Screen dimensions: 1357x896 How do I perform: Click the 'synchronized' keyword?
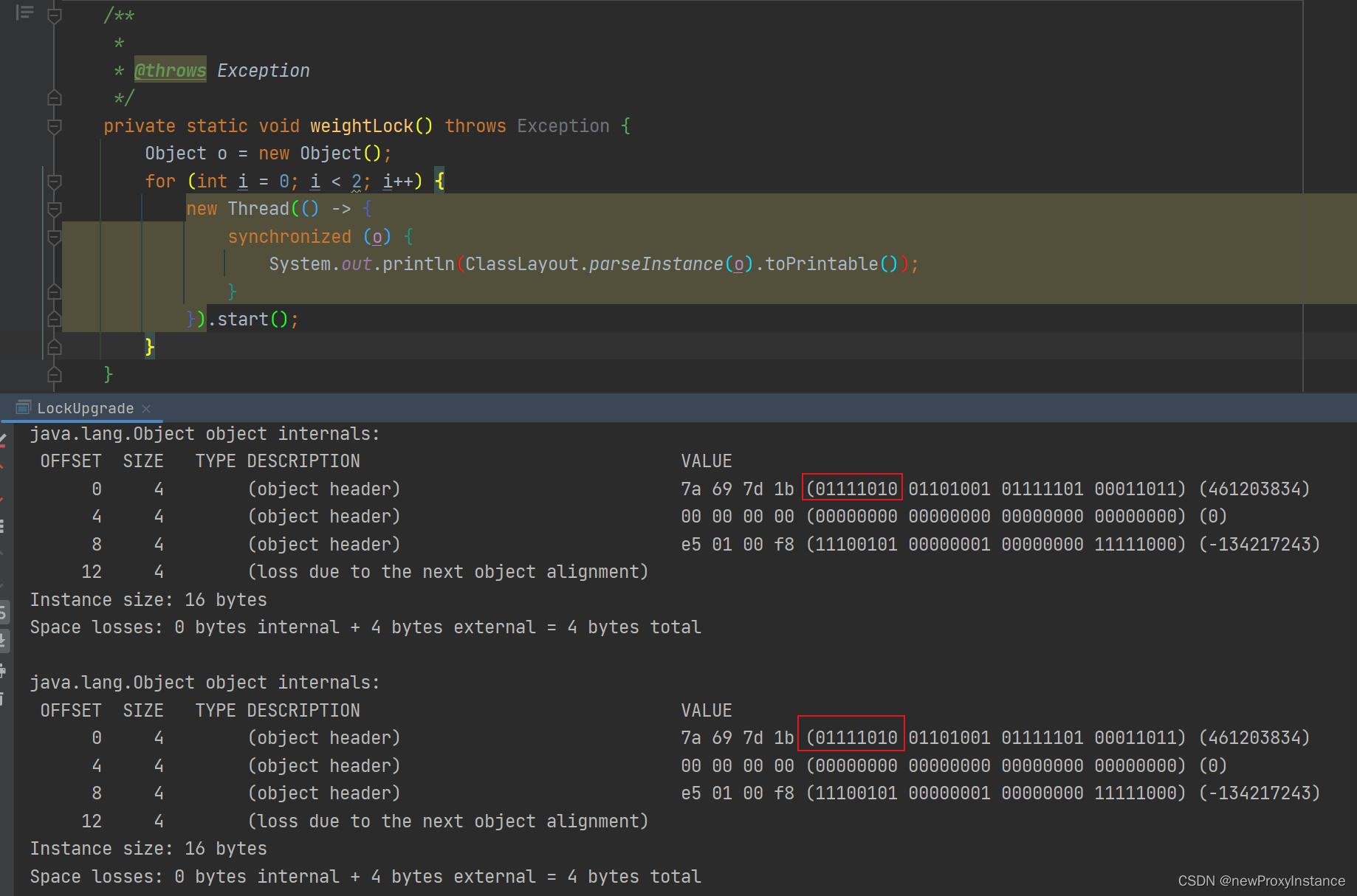click(289, 236)
